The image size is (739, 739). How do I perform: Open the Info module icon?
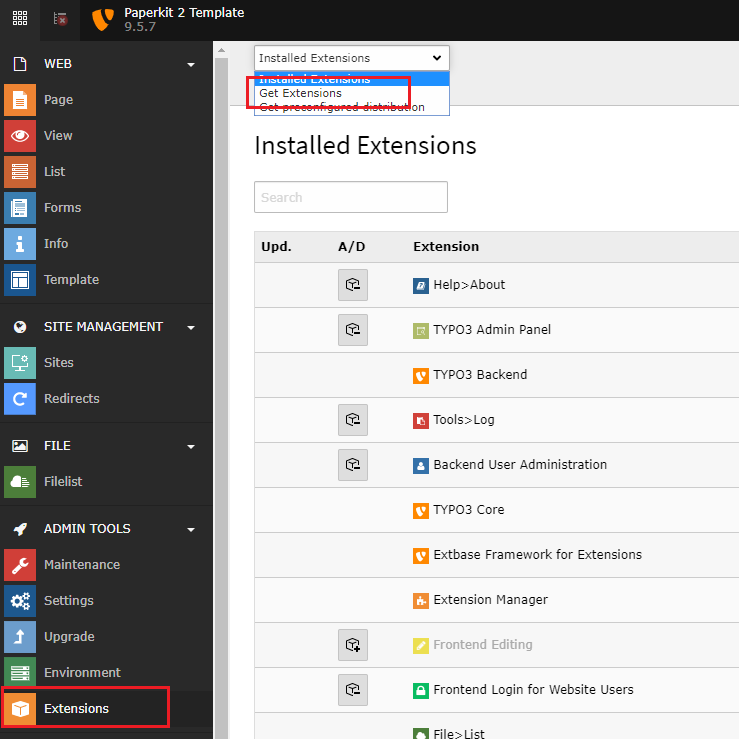click(x=20, y=244)
